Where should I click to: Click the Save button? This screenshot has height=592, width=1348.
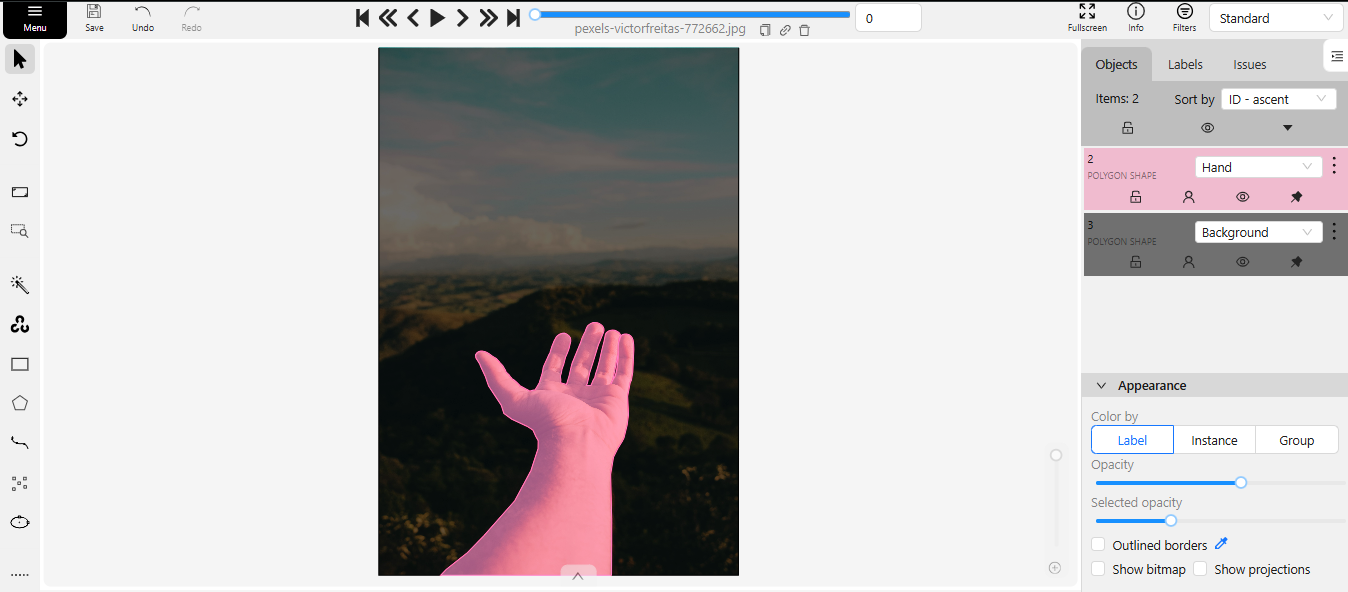(94, 17)
